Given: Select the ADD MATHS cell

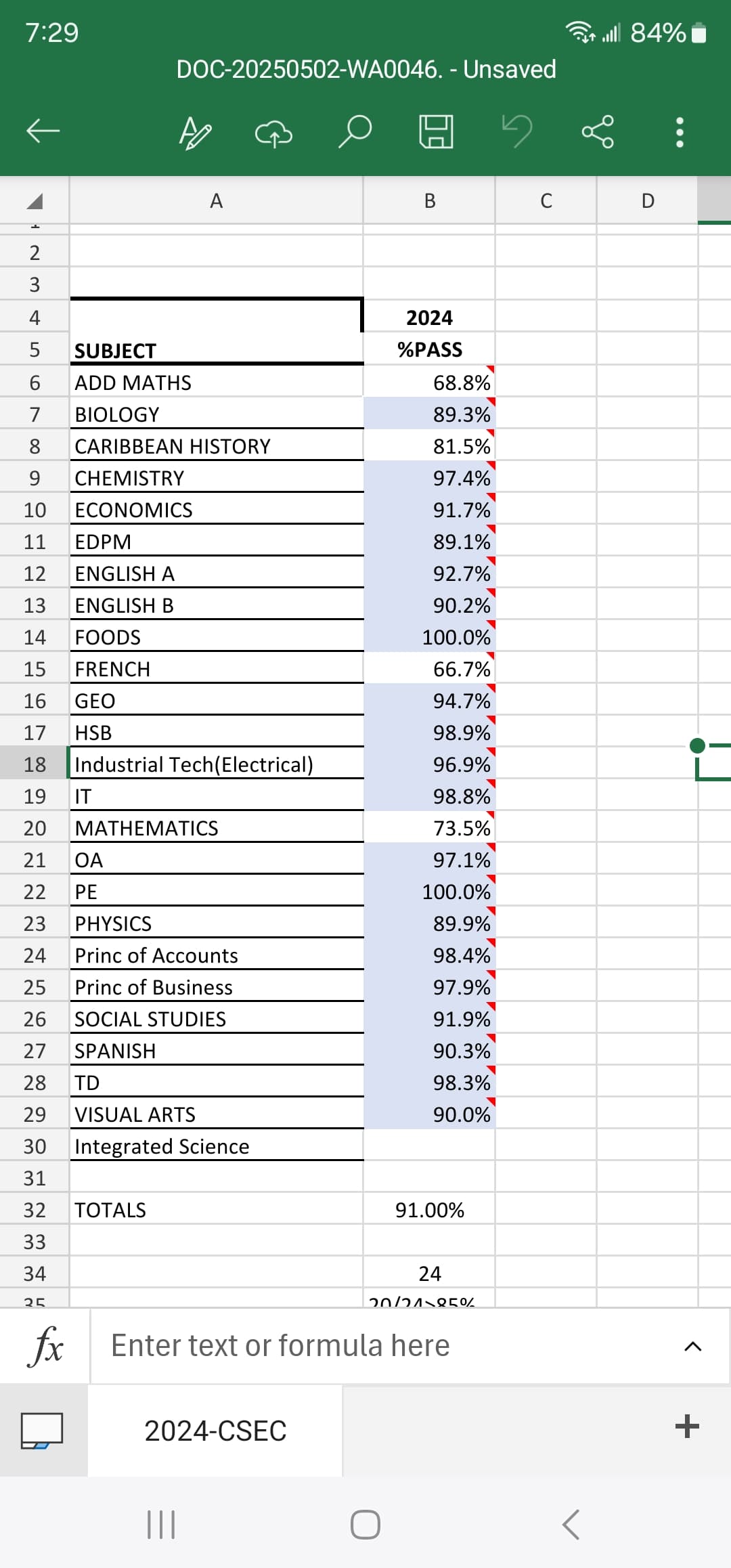Looking at the screenshot, I should tap(217, 383).
